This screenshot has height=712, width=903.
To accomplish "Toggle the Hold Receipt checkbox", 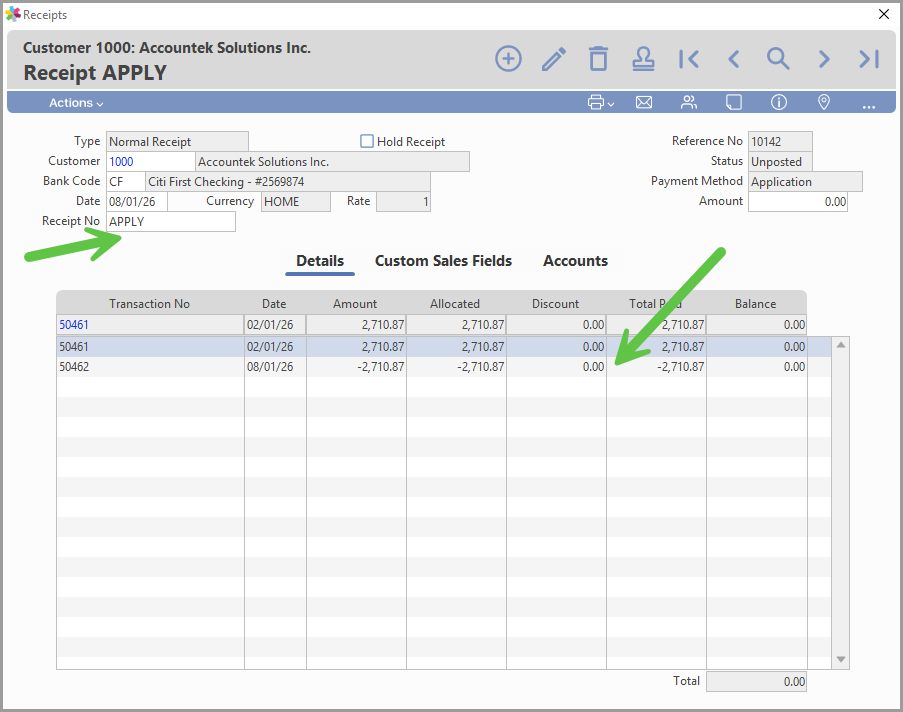I will point(367,141).
